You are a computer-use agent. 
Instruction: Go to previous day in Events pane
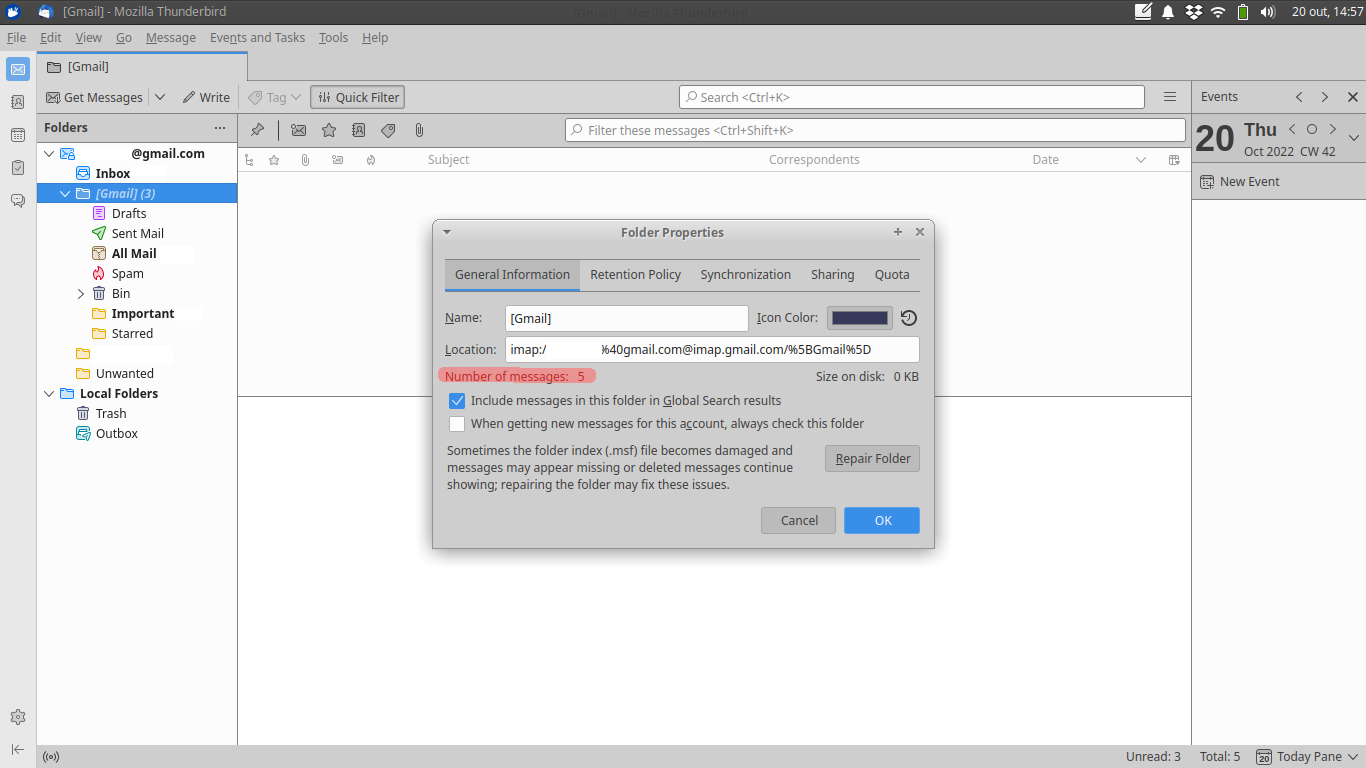click(x=1293, y=129)
